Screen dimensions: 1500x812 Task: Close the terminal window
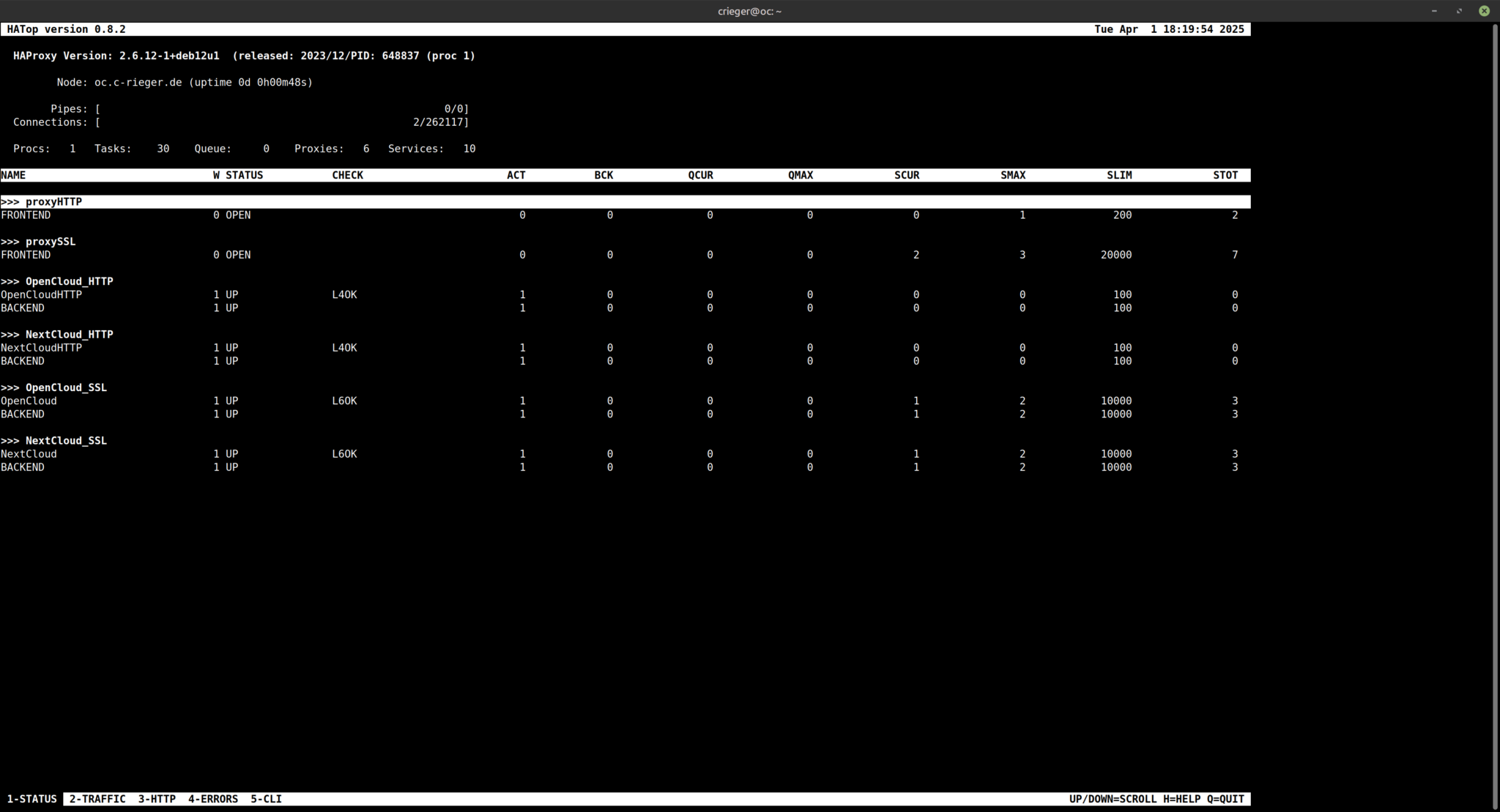[1484, 11]
